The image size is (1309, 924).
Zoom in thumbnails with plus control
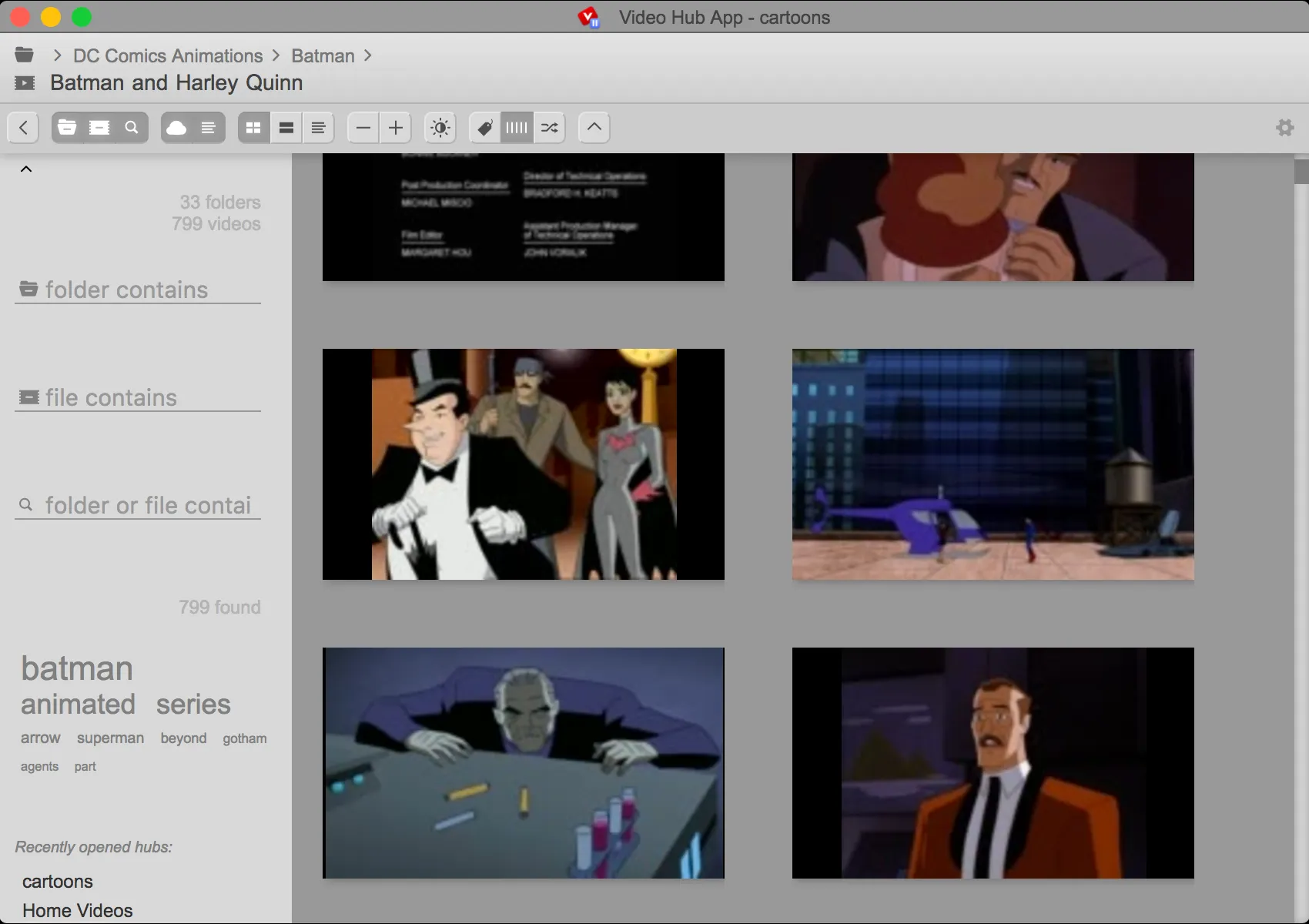(x=395, y=127)
